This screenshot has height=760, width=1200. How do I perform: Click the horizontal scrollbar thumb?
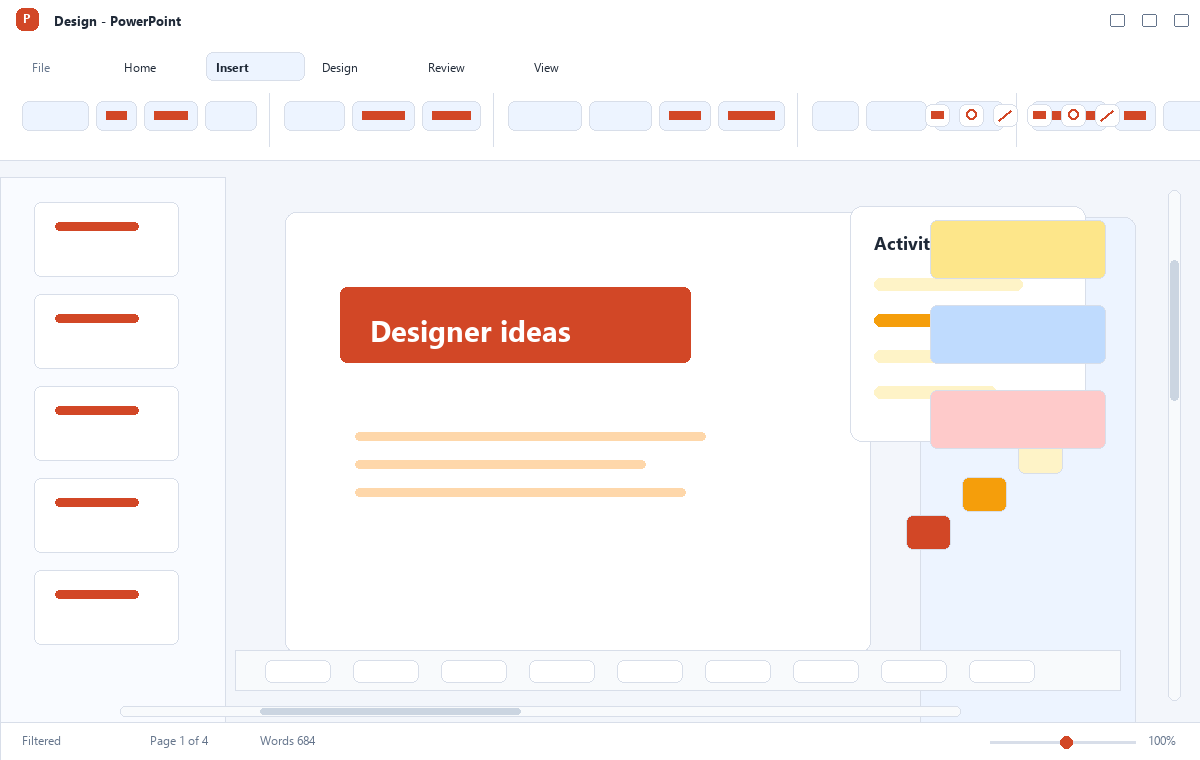pyautogui.click(x=390, y=711)
